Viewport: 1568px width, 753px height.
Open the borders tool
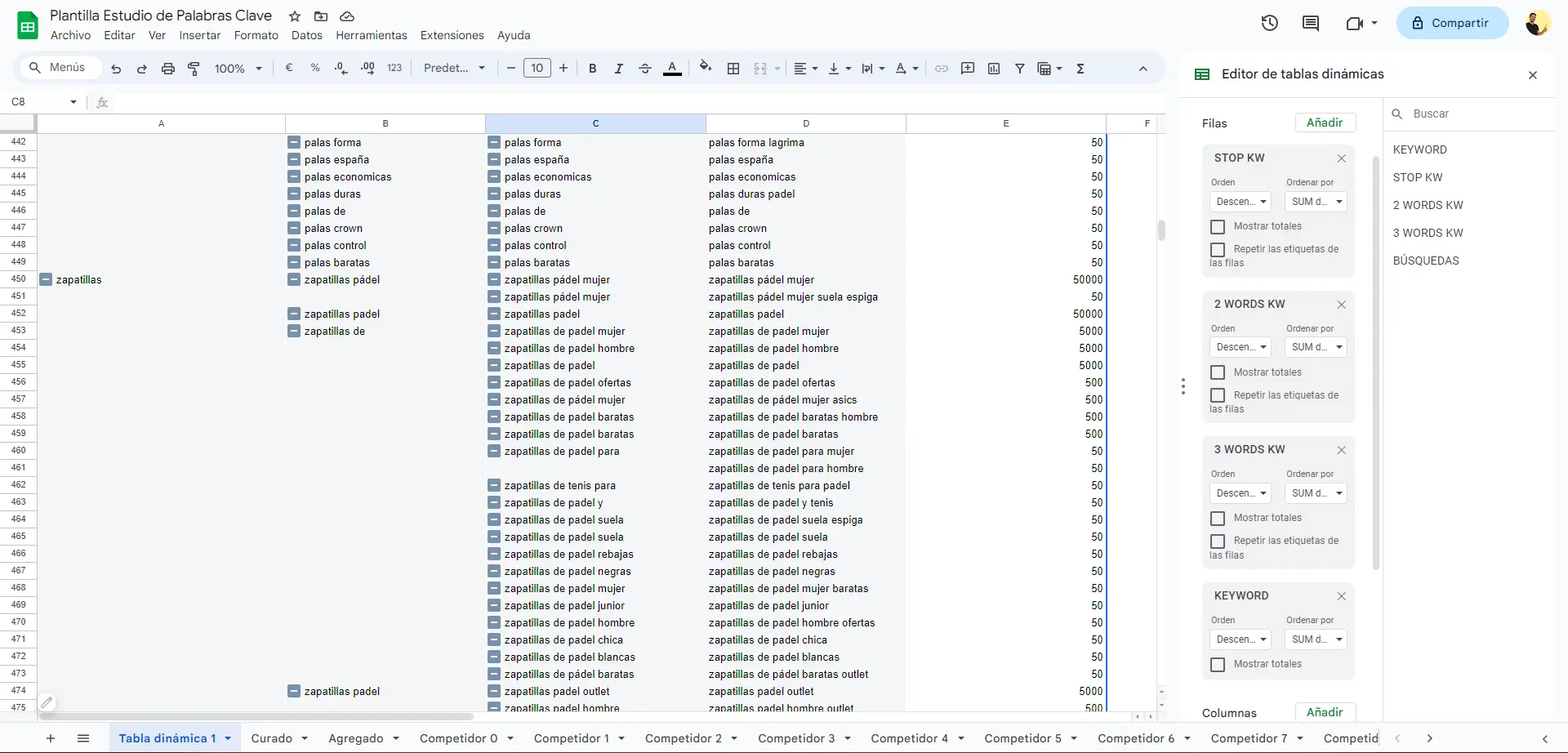pyautogui.click(x=733, y=69)
